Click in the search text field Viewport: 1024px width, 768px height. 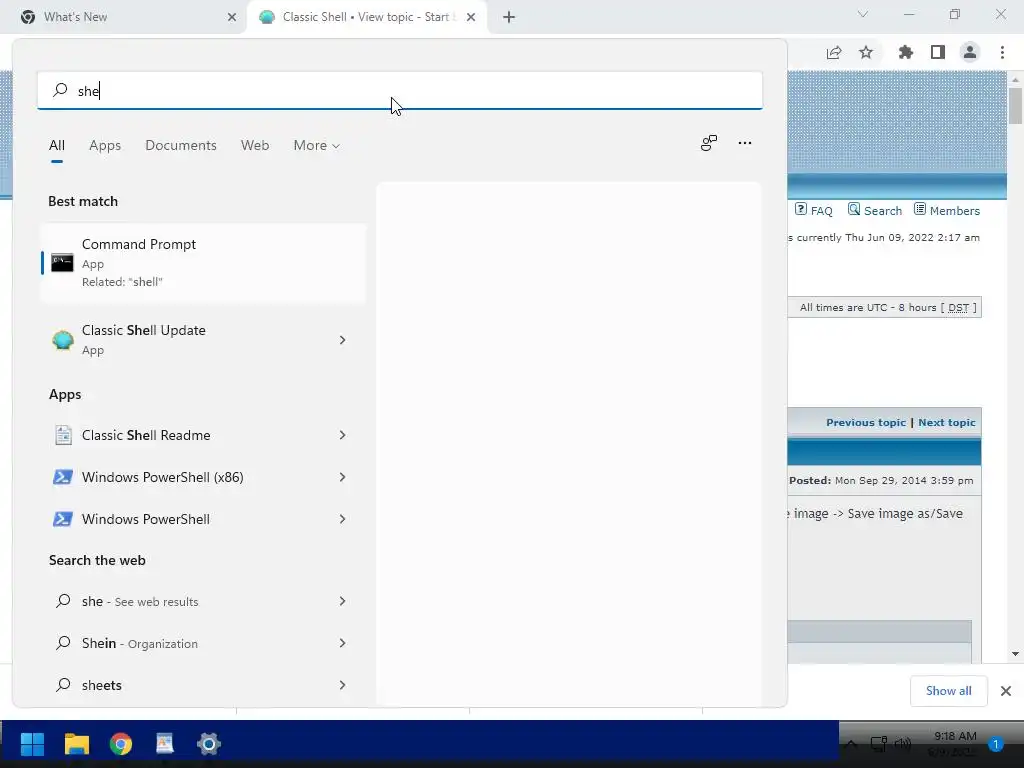pos(400,90)
